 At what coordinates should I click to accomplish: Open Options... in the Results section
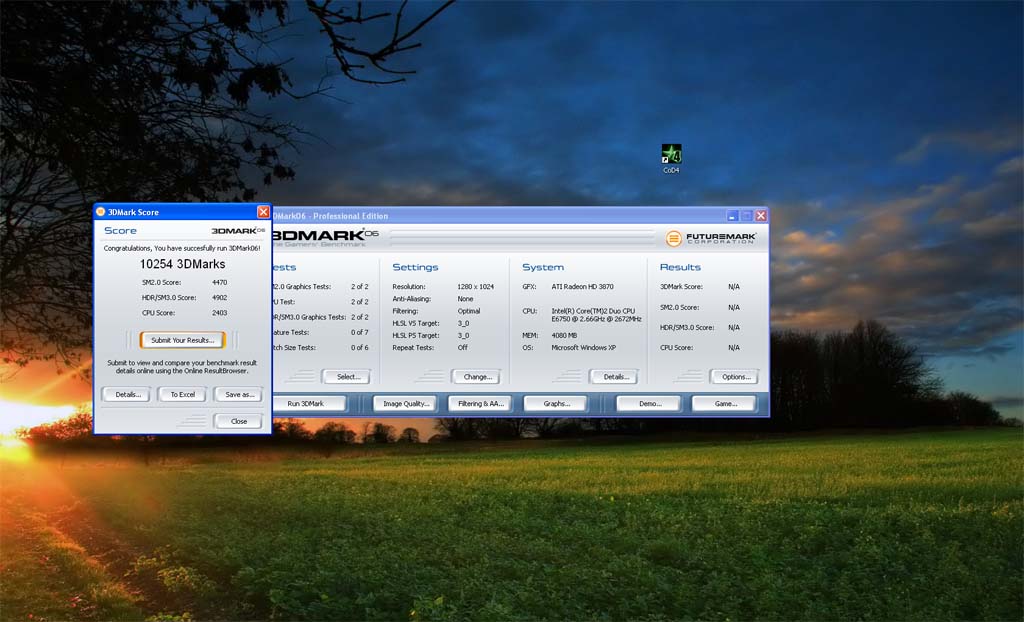point(735,377)
